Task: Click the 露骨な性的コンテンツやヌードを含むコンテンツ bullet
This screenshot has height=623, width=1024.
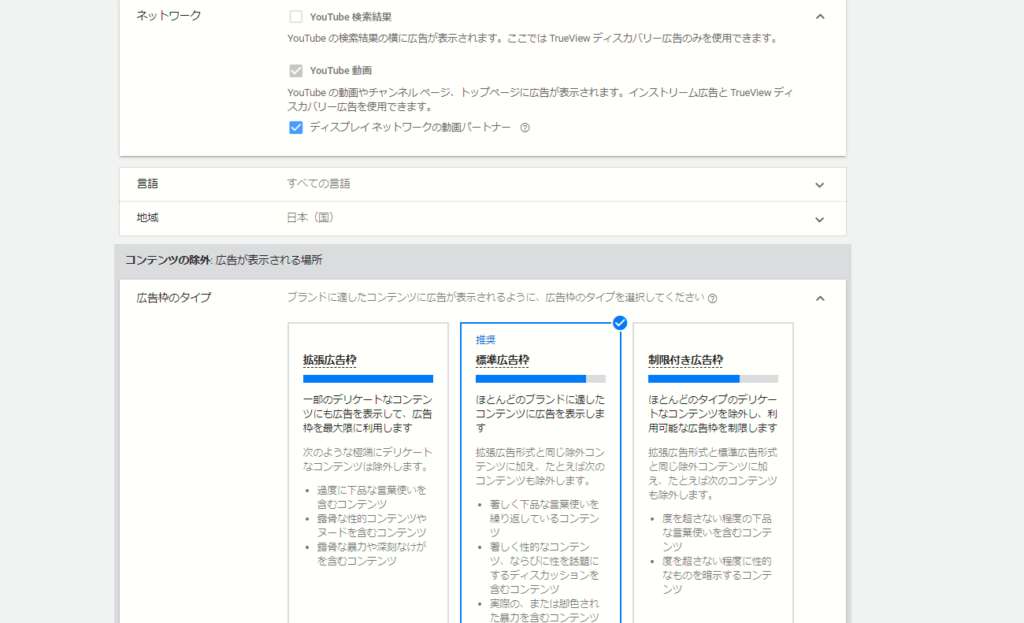Action: click(372, 525)
